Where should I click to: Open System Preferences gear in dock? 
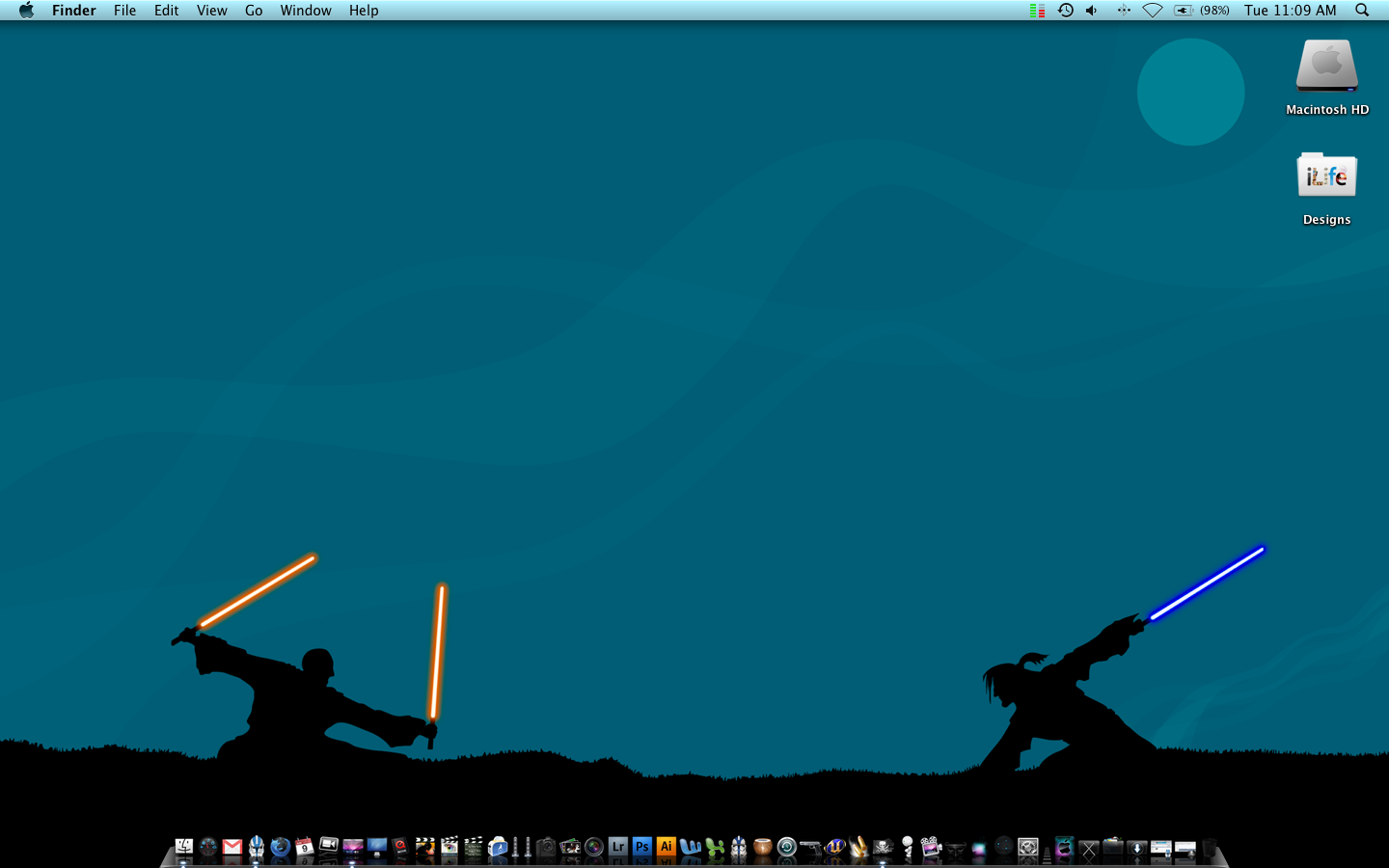1027,848
